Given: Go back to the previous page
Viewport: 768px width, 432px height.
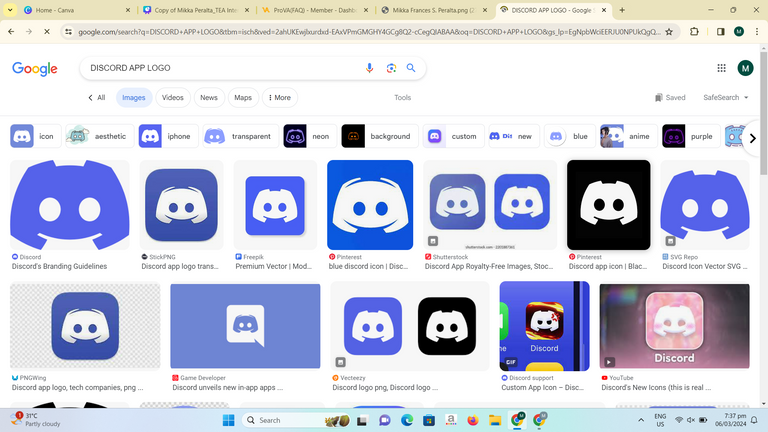Looking at the screenshot, I should (x=11, y=32).
